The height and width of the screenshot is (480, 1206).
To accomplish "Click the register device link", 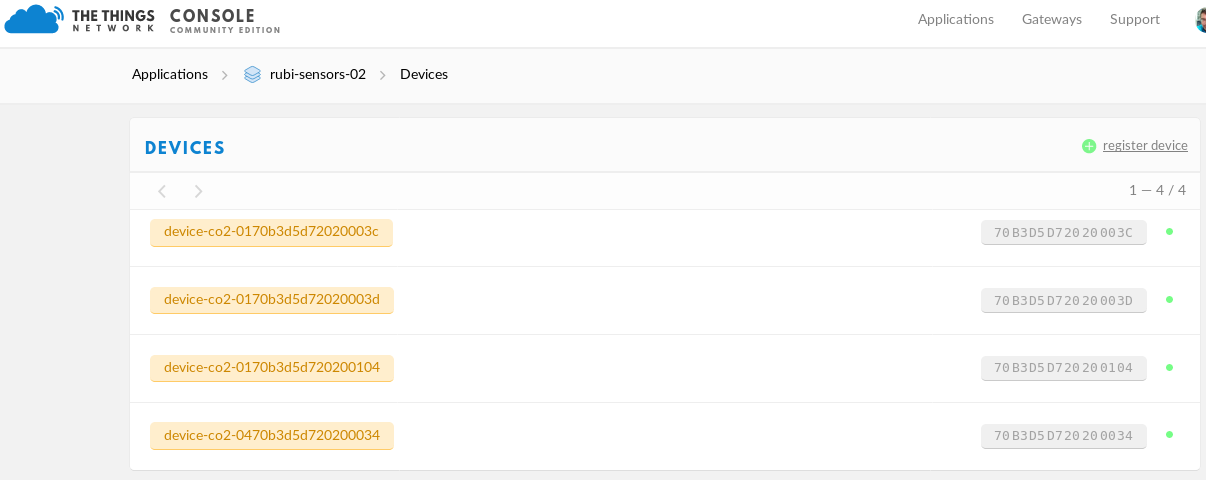I will (1145, 146).
